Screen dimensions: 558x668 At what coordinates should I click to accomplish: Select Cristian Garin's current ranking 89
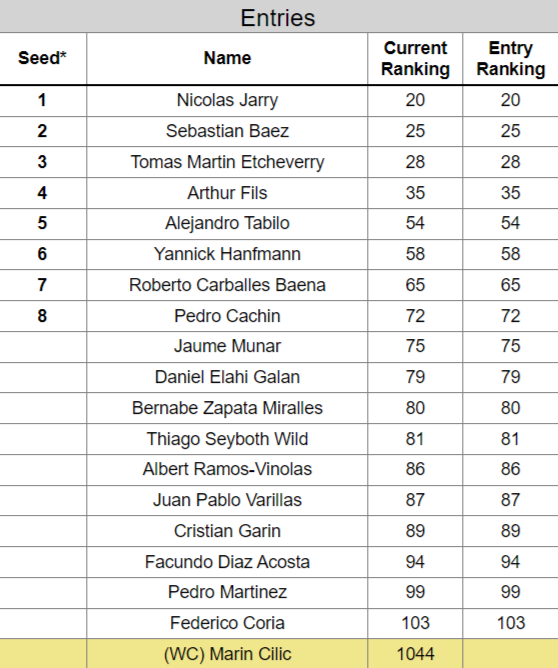pyautogui.click(x=415, y=531)
